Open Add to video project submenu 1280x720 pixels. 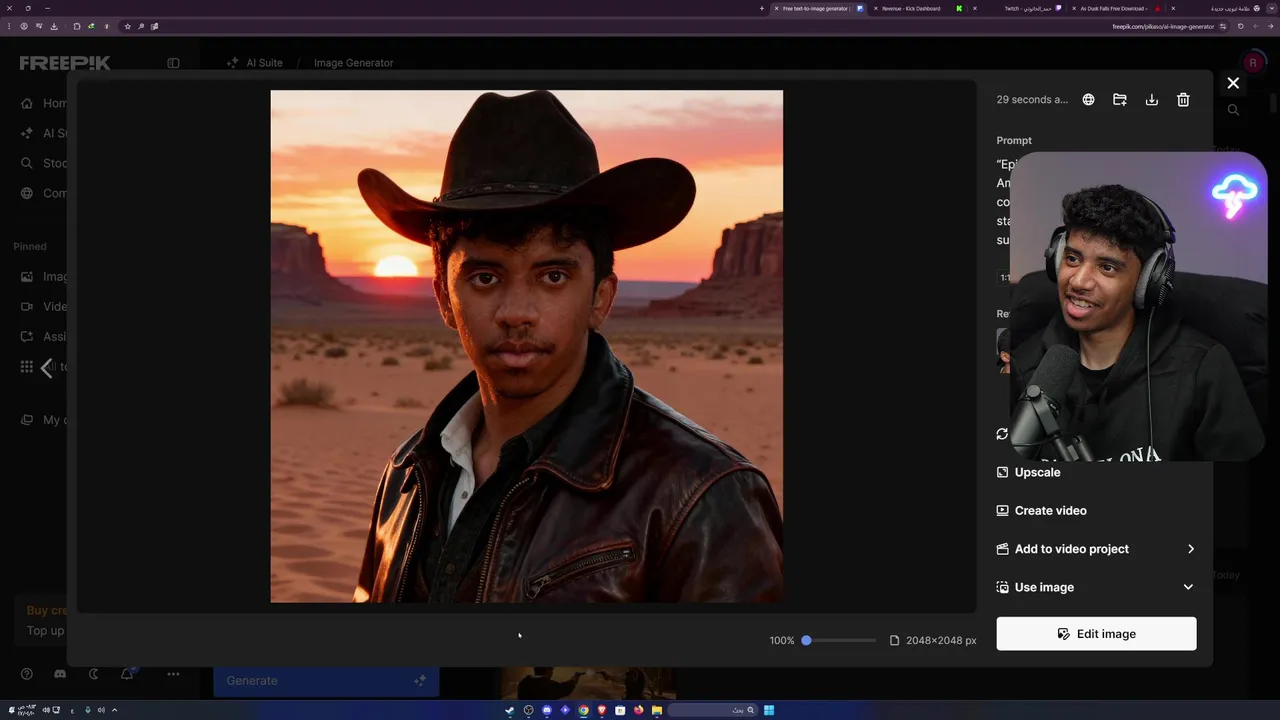coord(1096,549)
